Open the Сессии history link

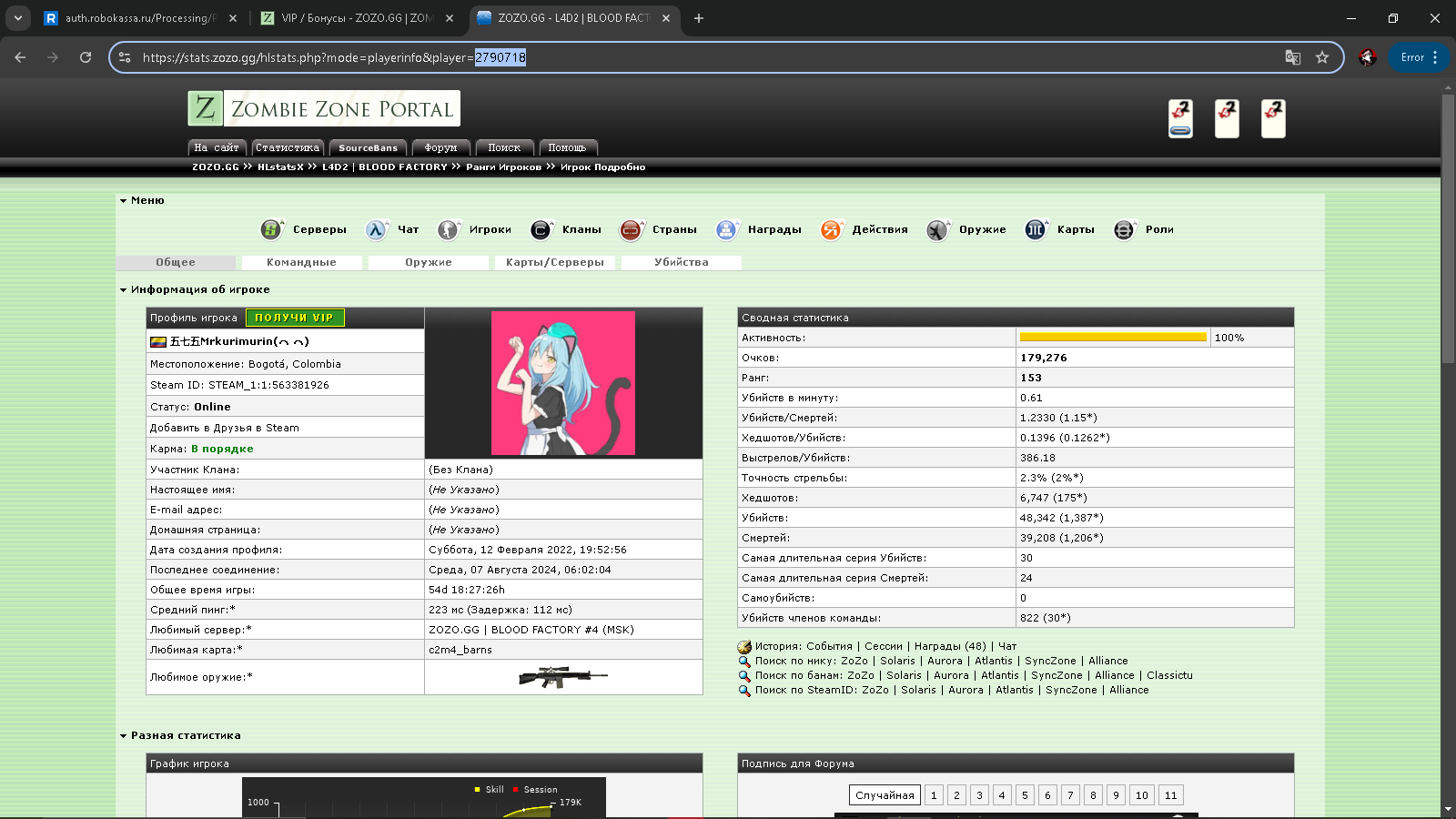point(884,647)
